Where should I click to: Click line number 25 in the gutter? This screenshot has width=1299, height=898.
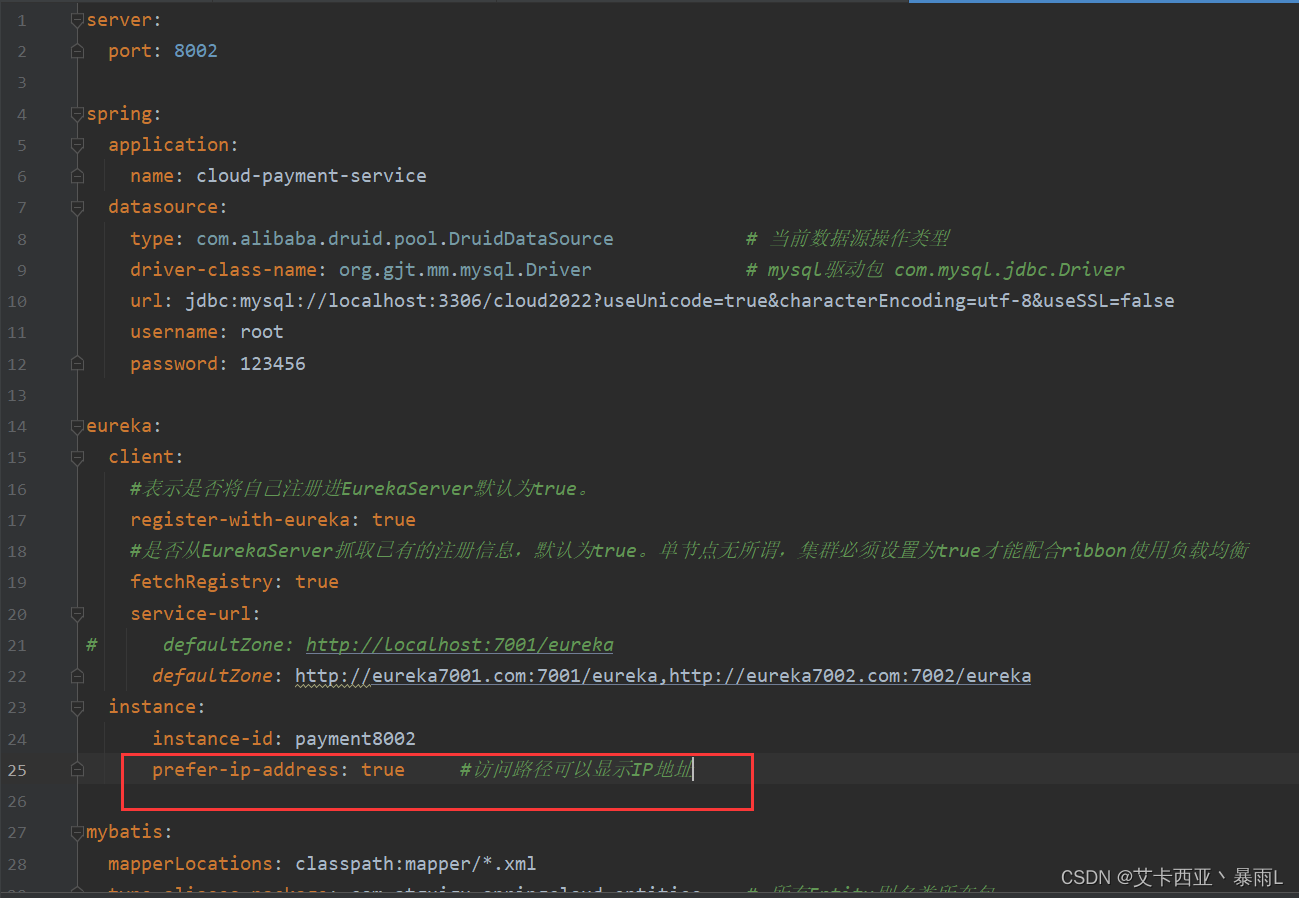16,770
